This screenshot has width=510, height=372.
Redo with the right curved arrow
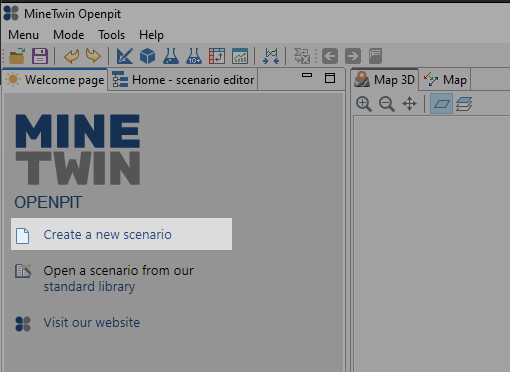click(93, 56)
